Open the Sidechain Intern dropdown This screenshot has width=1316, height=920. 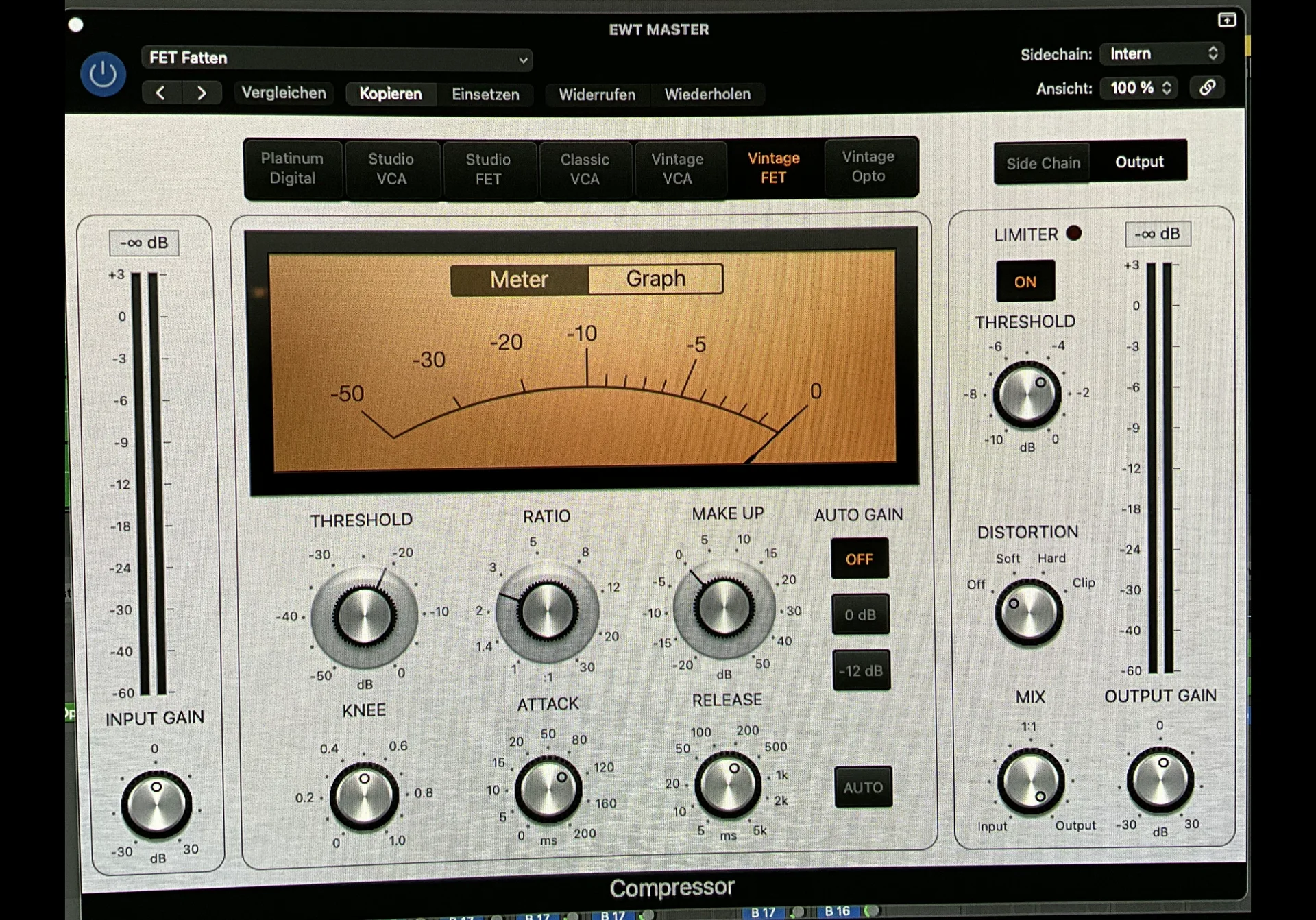[1162, 53]
